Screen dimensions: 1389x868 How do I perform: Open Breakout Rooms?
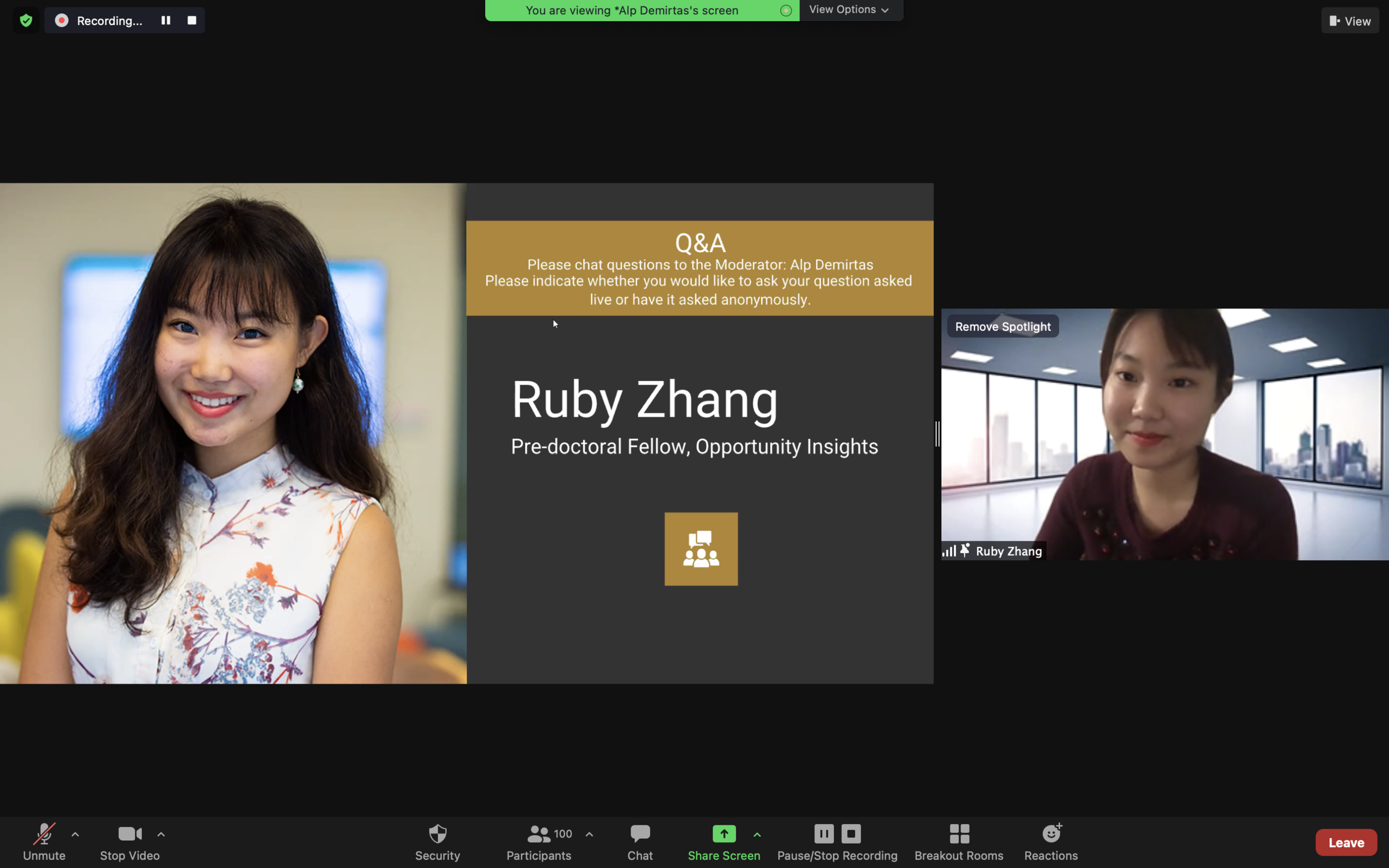pyautogui.click(x=959, y=842)
